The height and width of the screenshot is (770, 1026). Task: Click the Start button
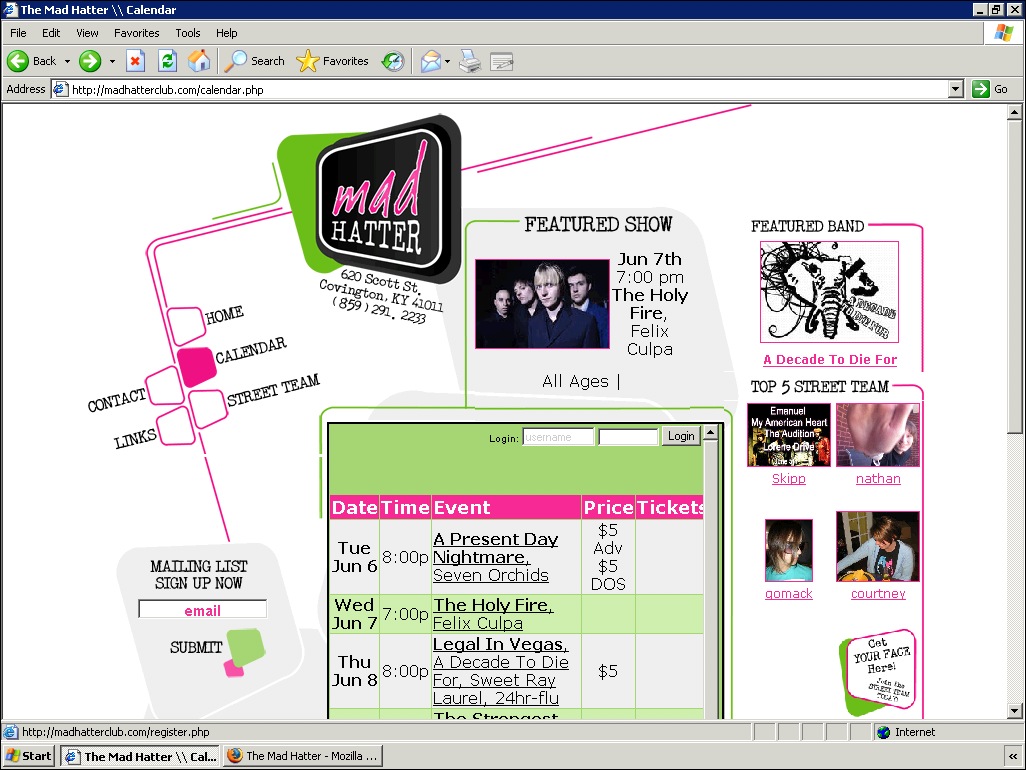(28, 756)
